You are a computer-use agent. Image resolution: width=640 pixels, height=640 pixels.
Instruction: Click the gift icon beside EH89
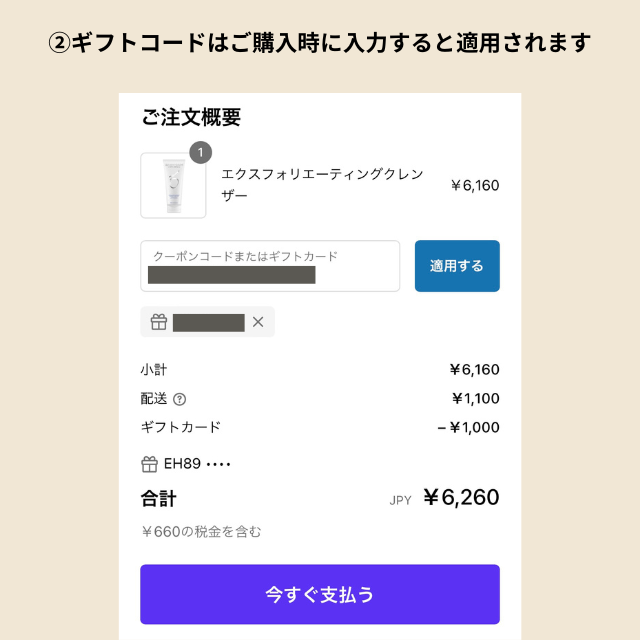[x=149, y=464]
